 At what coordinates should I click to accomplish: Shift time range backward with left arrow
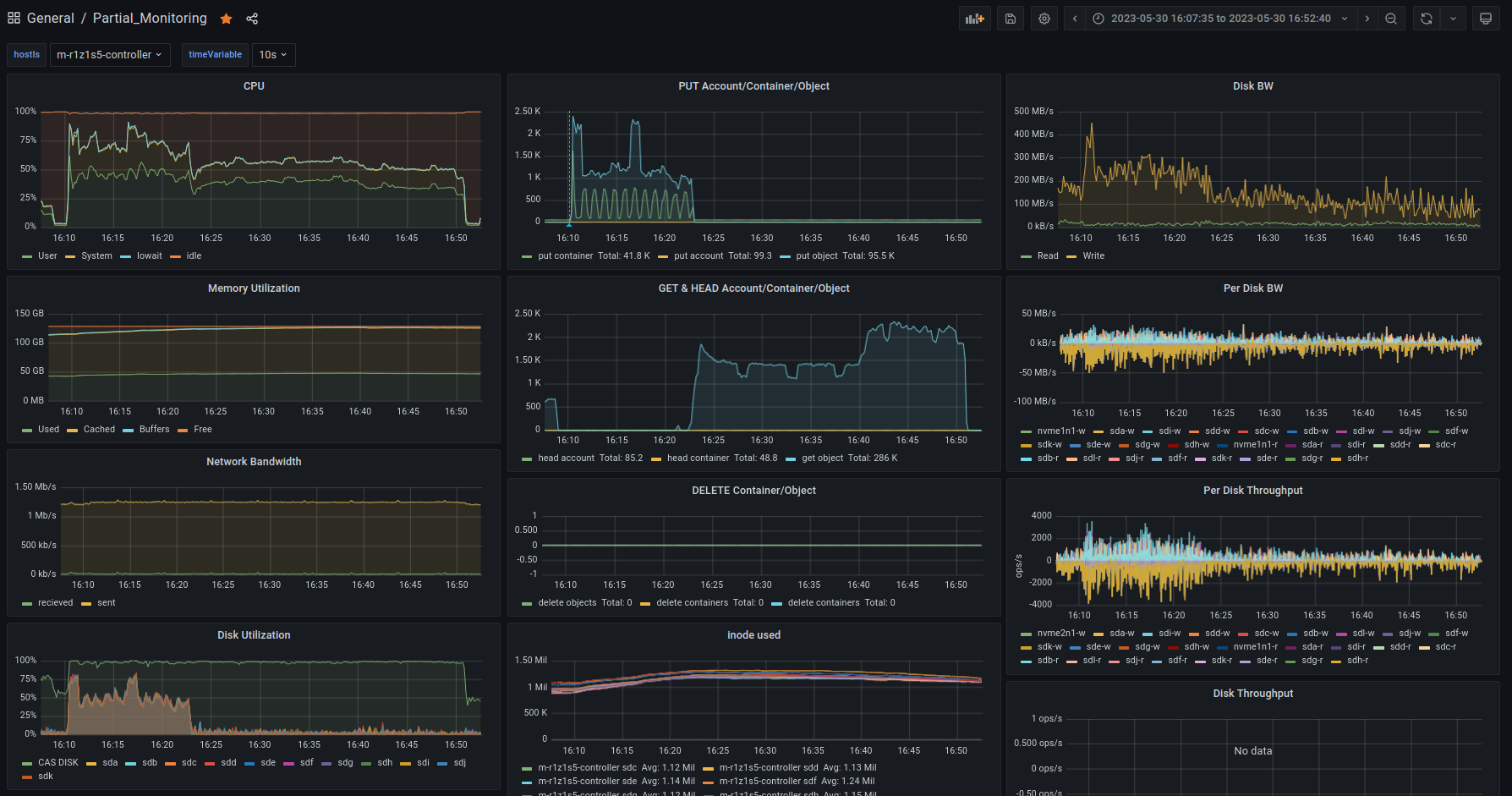click(x=1075, y=19)
